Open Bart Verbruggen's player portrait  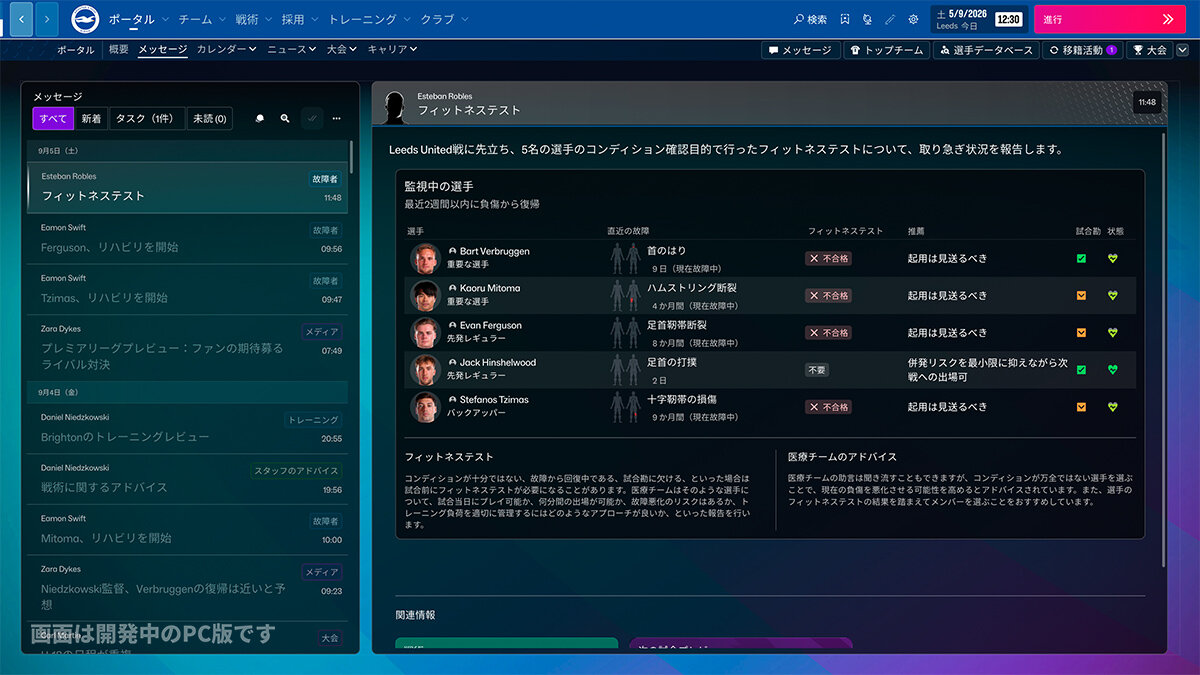click(425, 258)
